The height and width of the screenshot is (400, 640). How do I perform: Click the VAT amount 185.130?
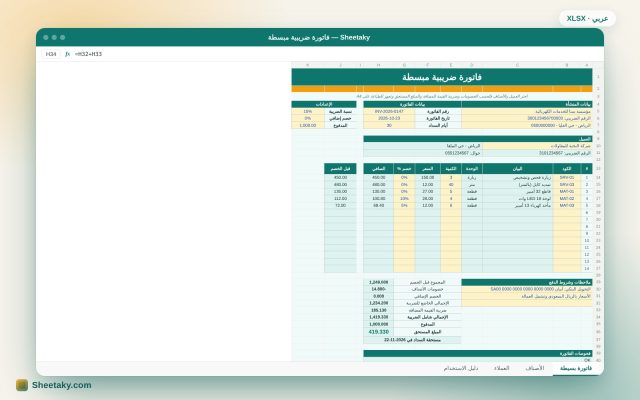coord(378,310)
